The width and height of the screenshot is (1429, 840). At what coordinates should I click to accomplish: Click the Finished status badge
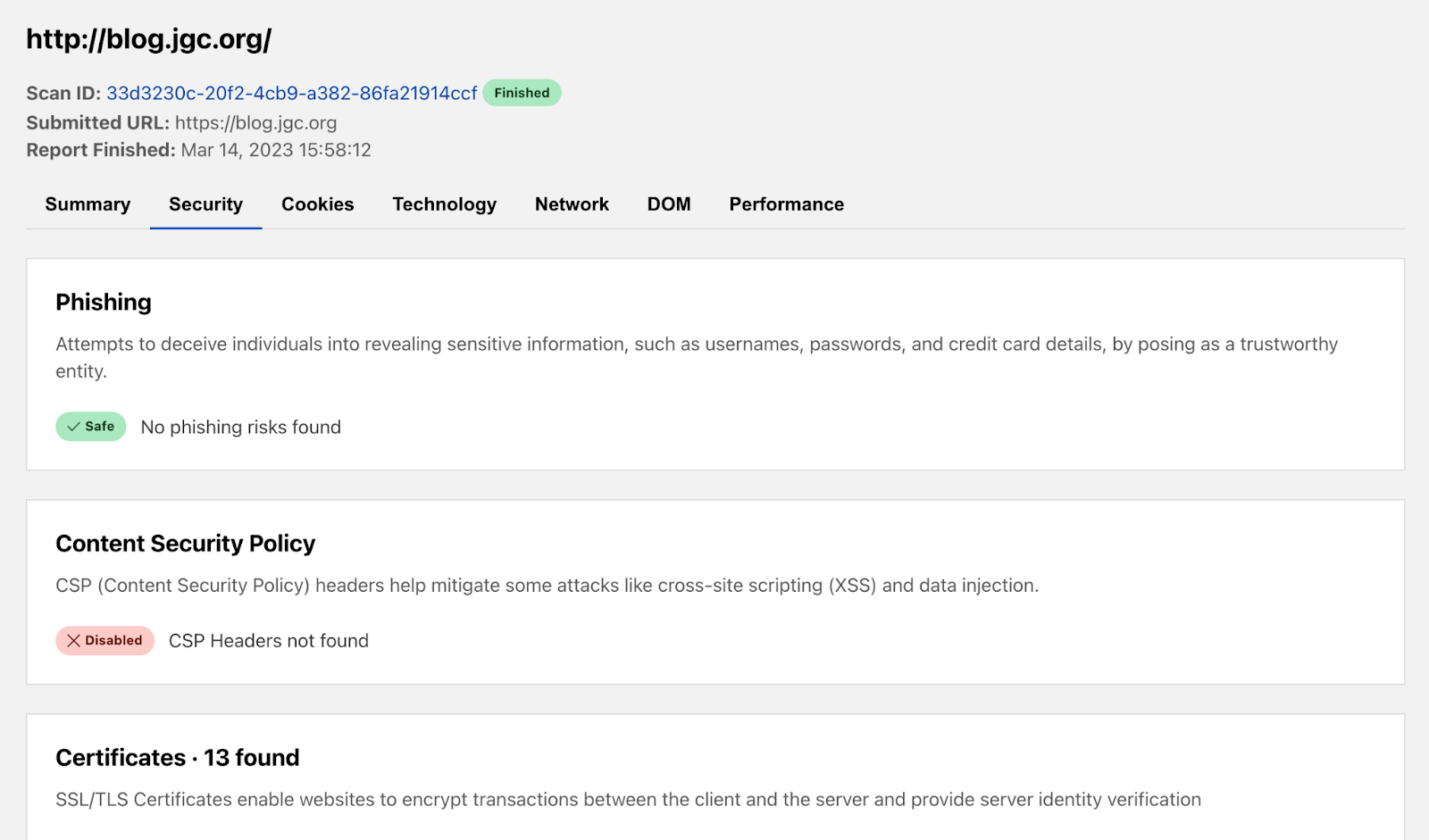(522, 93)
